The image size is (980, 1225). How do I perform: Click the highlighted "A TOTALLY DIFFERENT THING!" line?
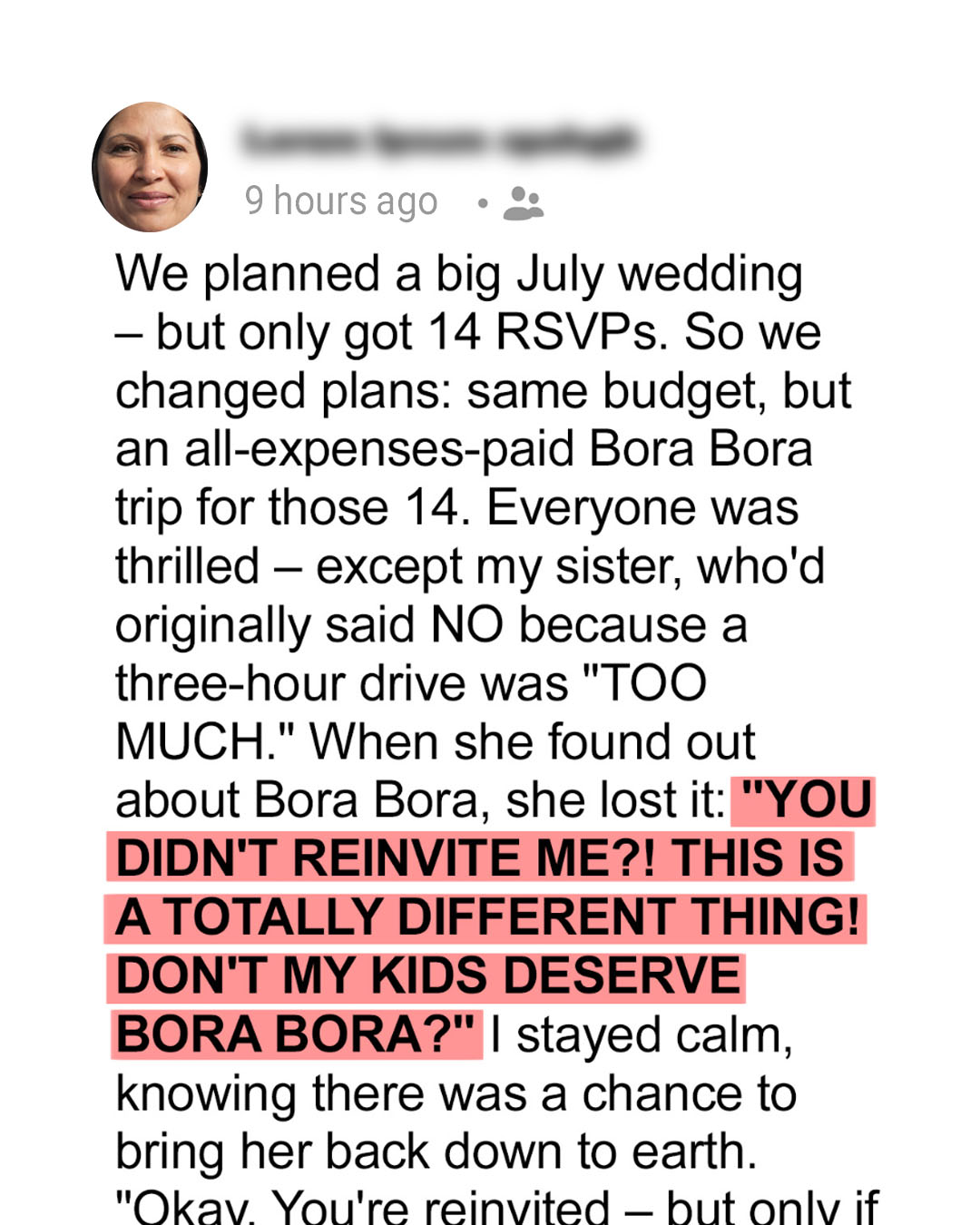(x=487, y=916)
